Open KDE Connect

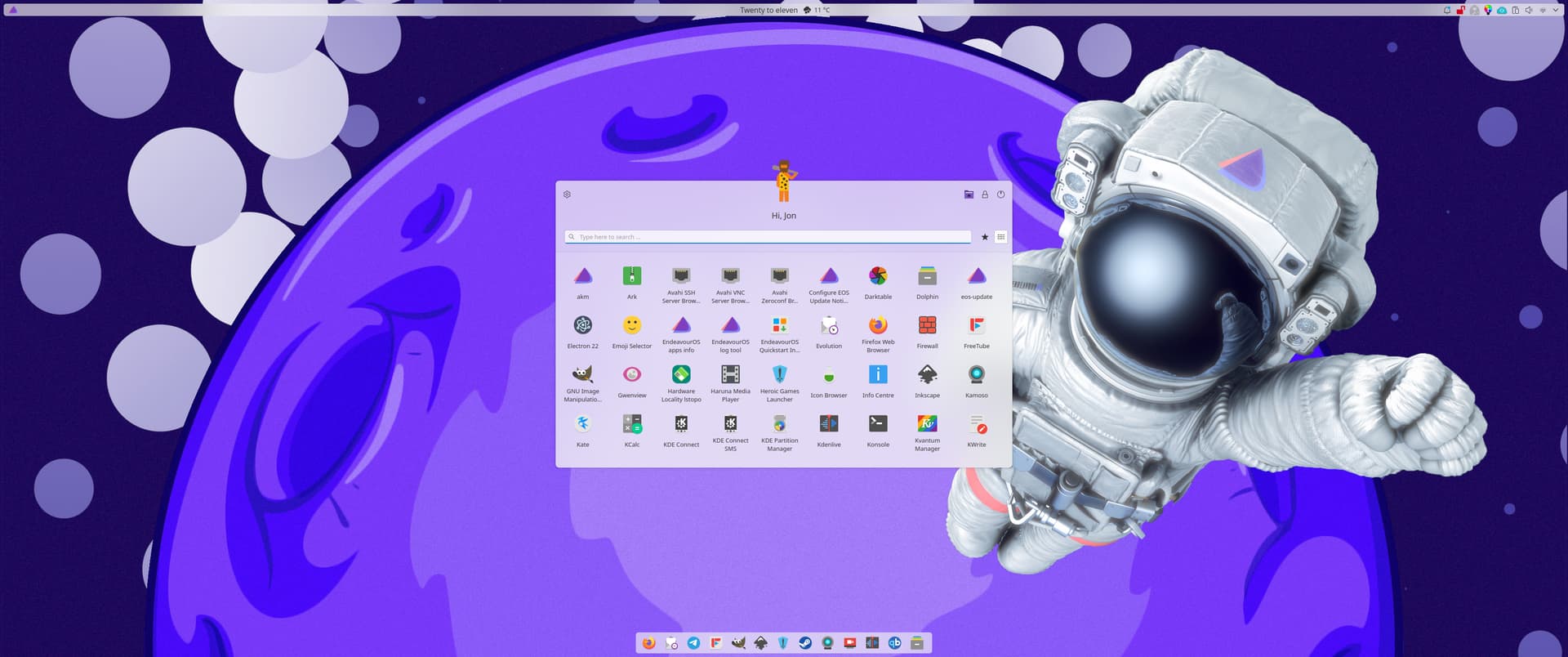(681, 430)
